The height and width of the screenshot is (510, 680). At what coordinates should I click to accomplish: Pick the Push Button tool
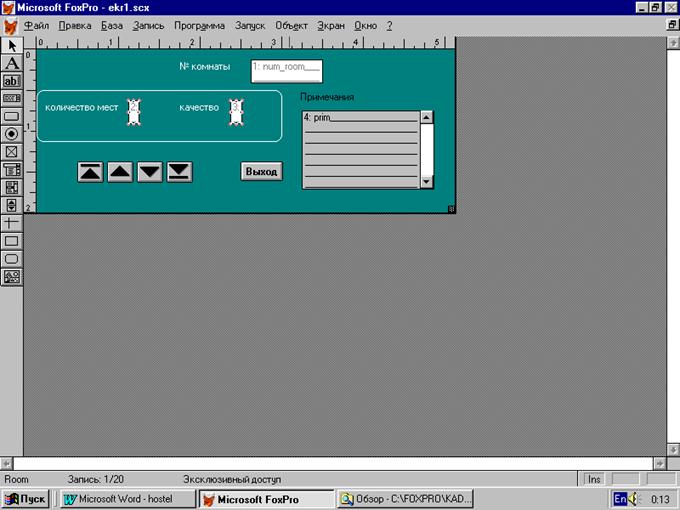[11, 116]
